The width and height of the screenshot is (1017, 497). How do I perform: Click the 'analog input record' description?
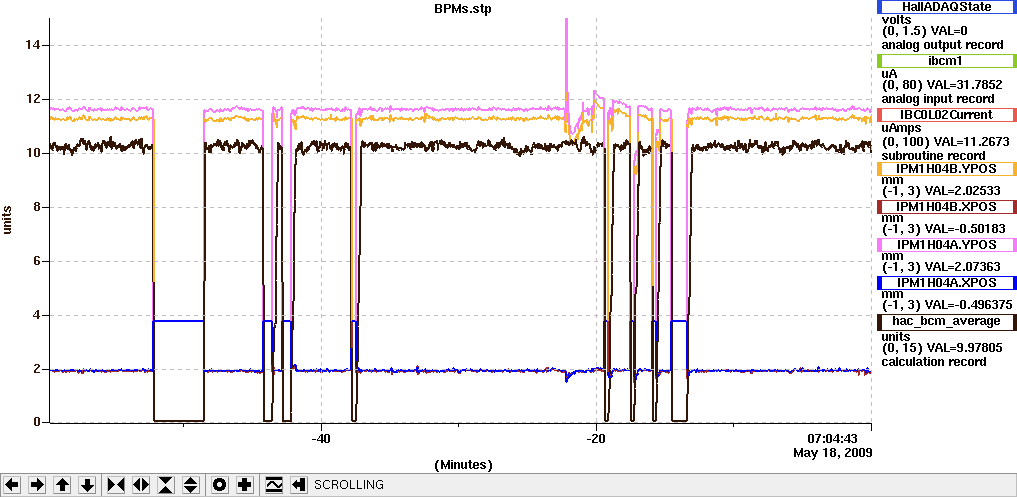tap(938, 99)
